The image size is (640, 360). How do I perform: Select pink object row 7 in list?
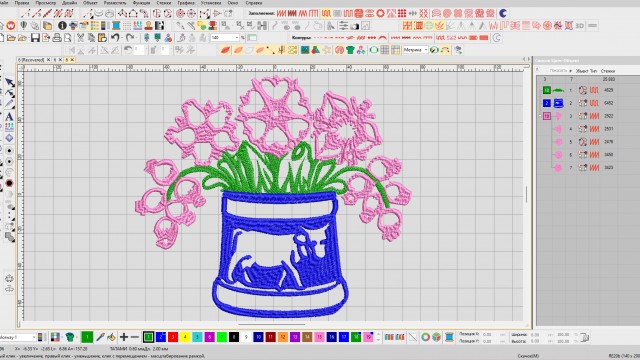coord(588,167)
